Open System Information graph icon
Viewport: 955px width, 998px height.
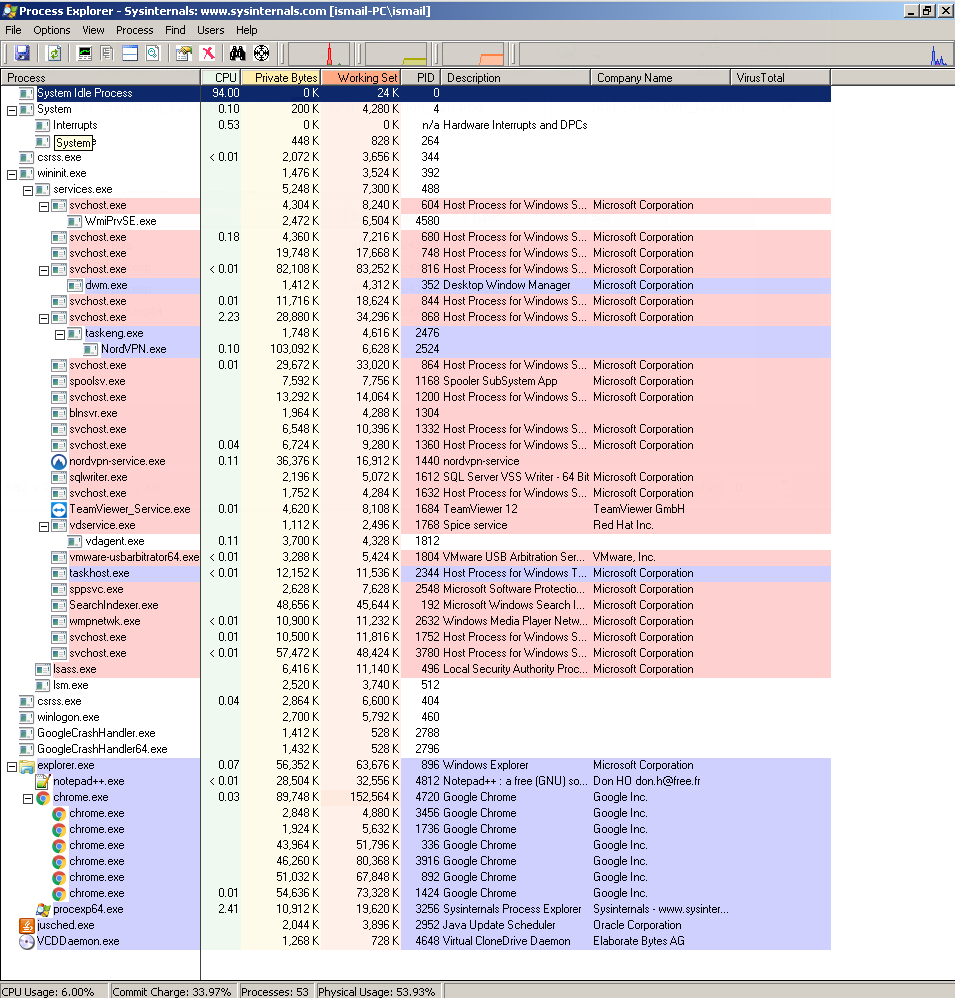(x=84, y=53)
